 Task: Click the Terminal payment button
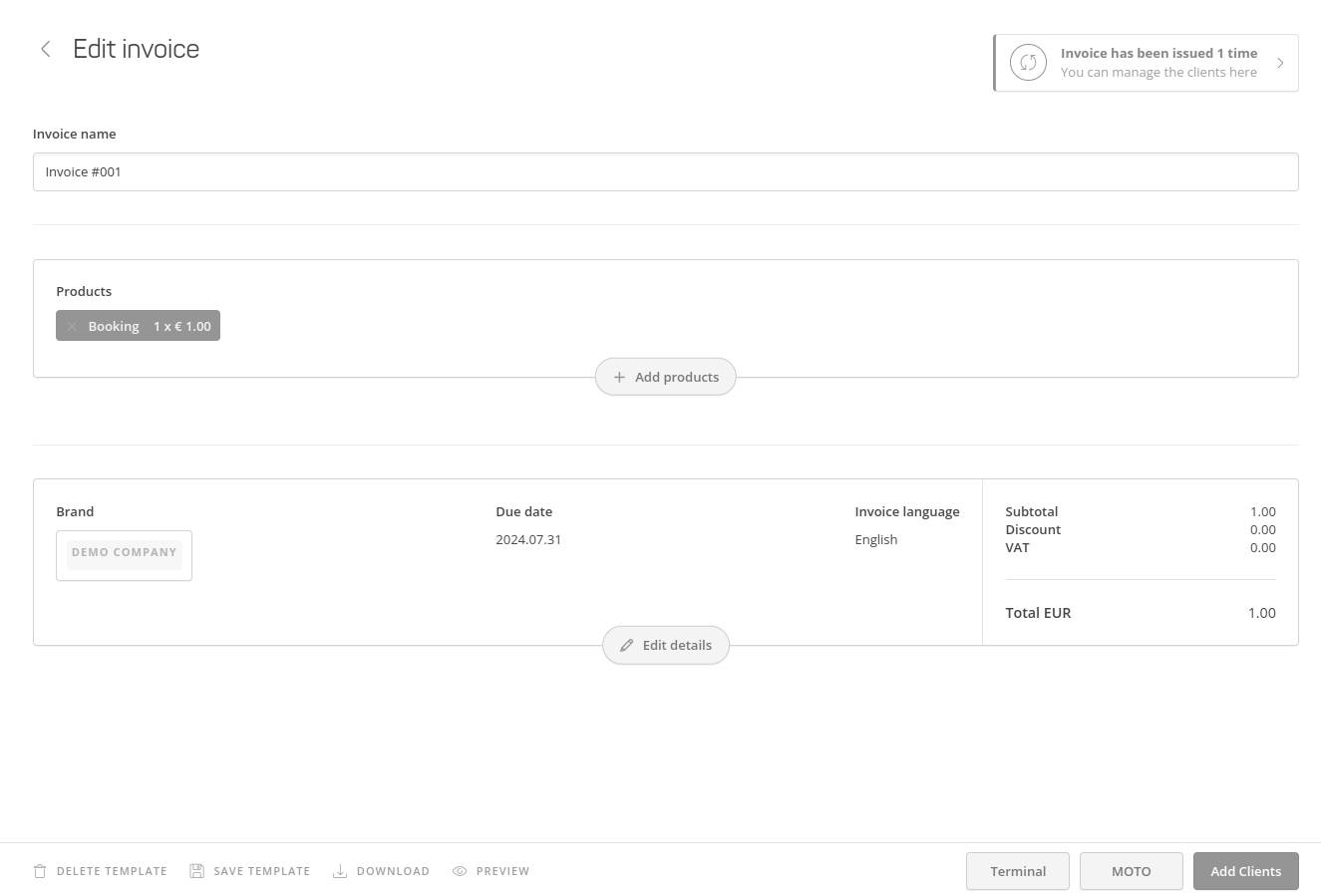(1017, 870)
